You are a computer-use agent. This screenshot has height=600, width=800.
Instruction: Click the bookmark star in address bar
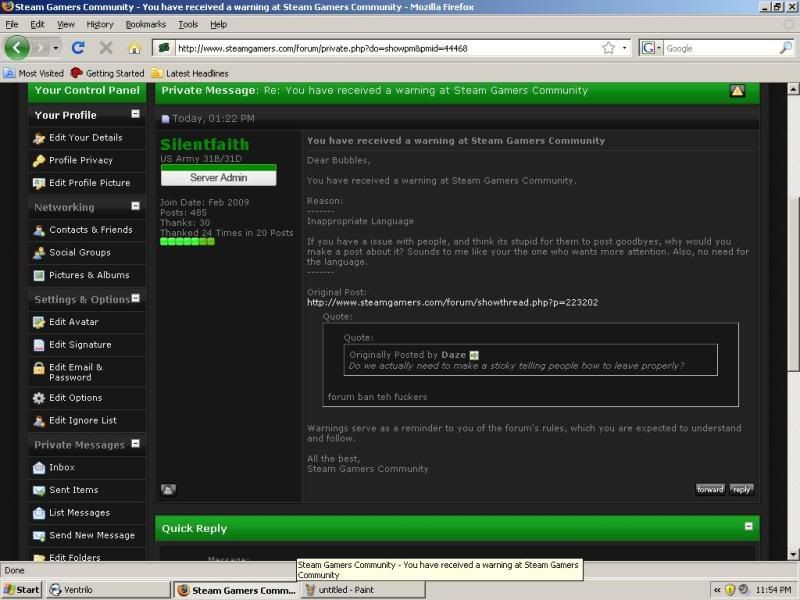click(608, 48)
